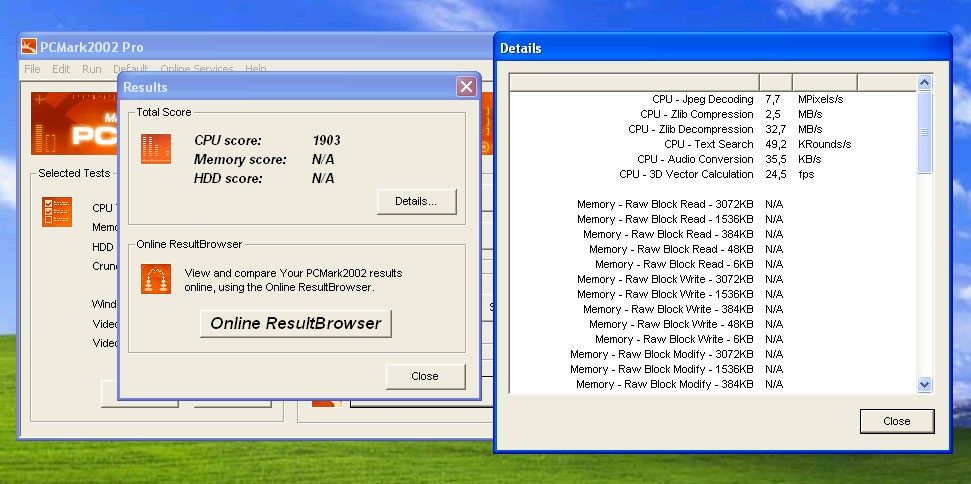971x484 pixels.
Task: Click the Online ResultBrowser orange icon
Action: click(x=155, y=279)
